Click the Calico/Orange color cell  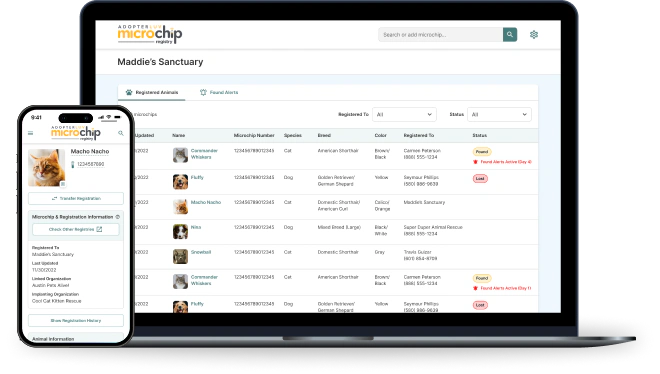point(383,206)
